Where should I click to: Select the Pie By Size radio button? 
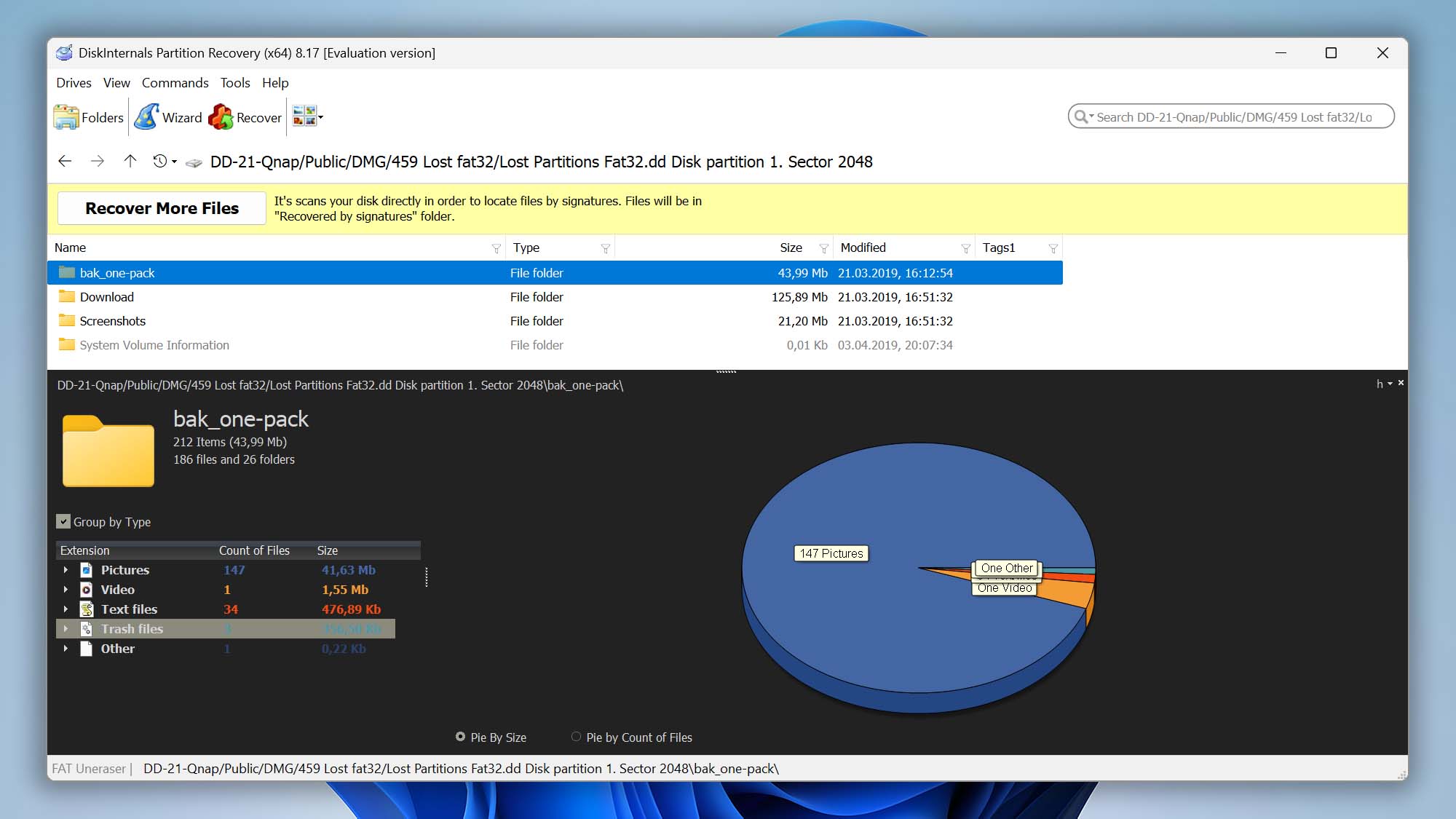pyautogui.click(x=460, y=737)
